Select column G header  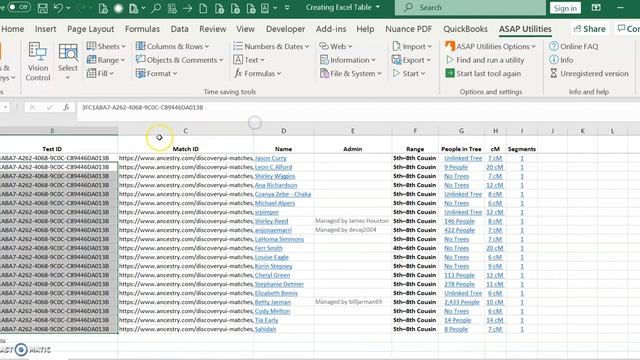click(461, 131)
